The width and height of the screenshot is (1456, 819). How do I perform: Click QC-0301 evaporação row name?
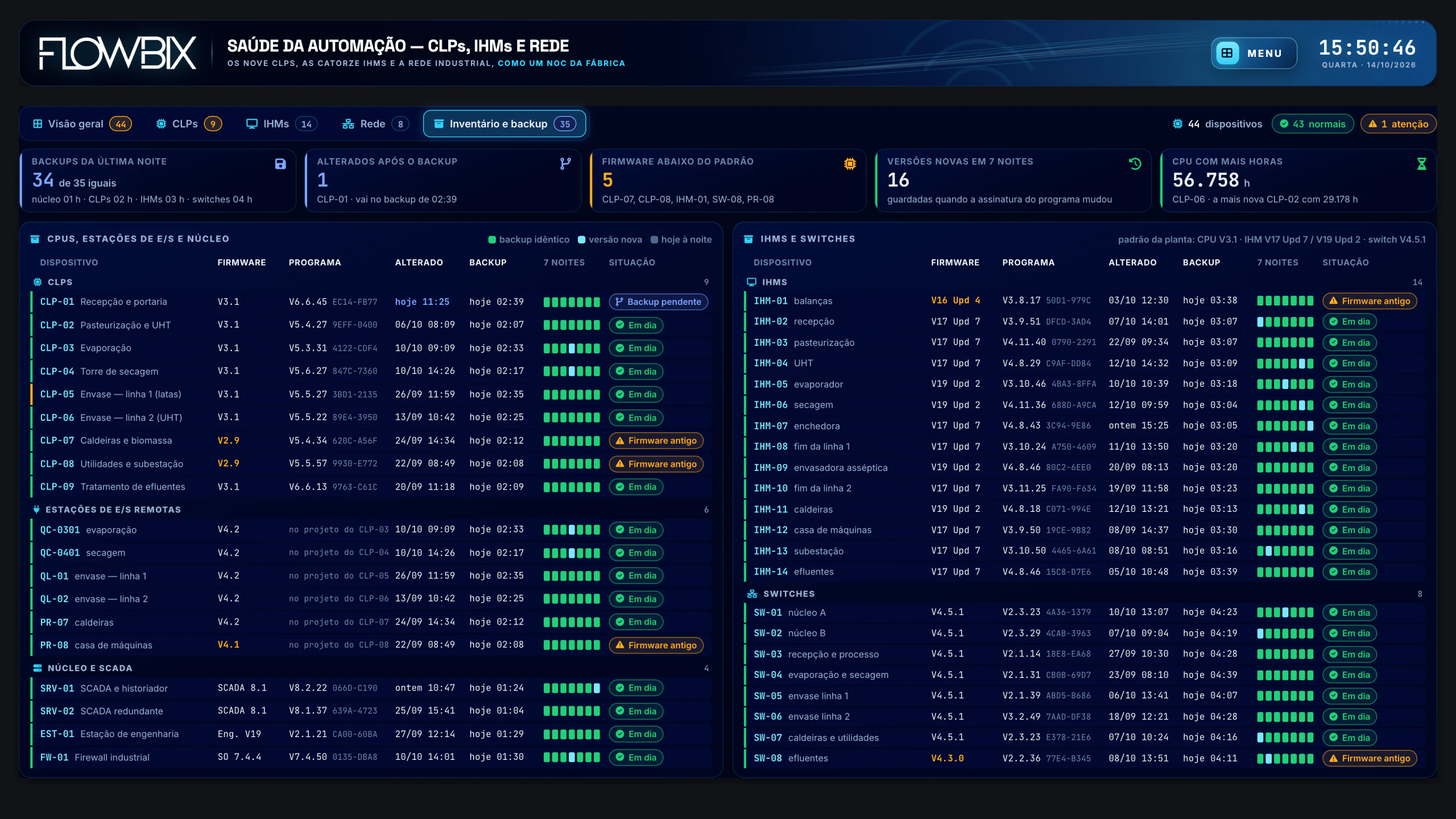point(88,530)
